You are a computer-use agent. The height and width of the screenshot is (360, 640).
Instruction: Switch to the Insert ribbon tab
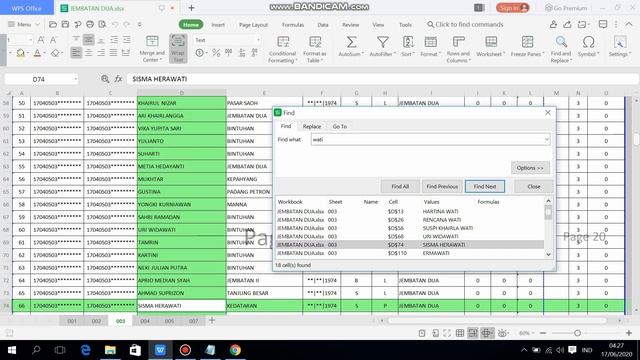[218, 24]
